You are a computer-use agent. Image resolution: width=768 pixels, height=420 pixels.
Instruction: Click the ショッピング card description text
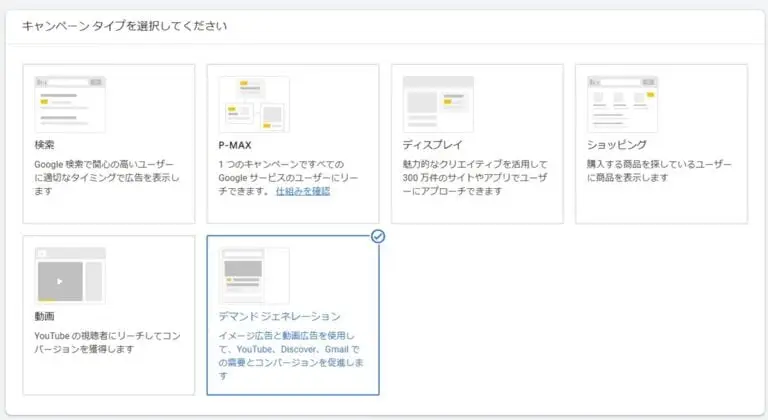[x=659, y=171]
